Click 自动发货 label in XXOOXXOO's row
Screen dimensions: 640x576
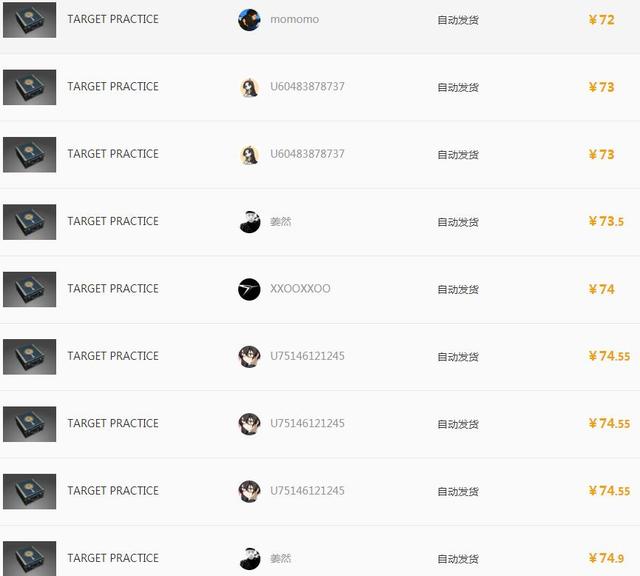458,289
